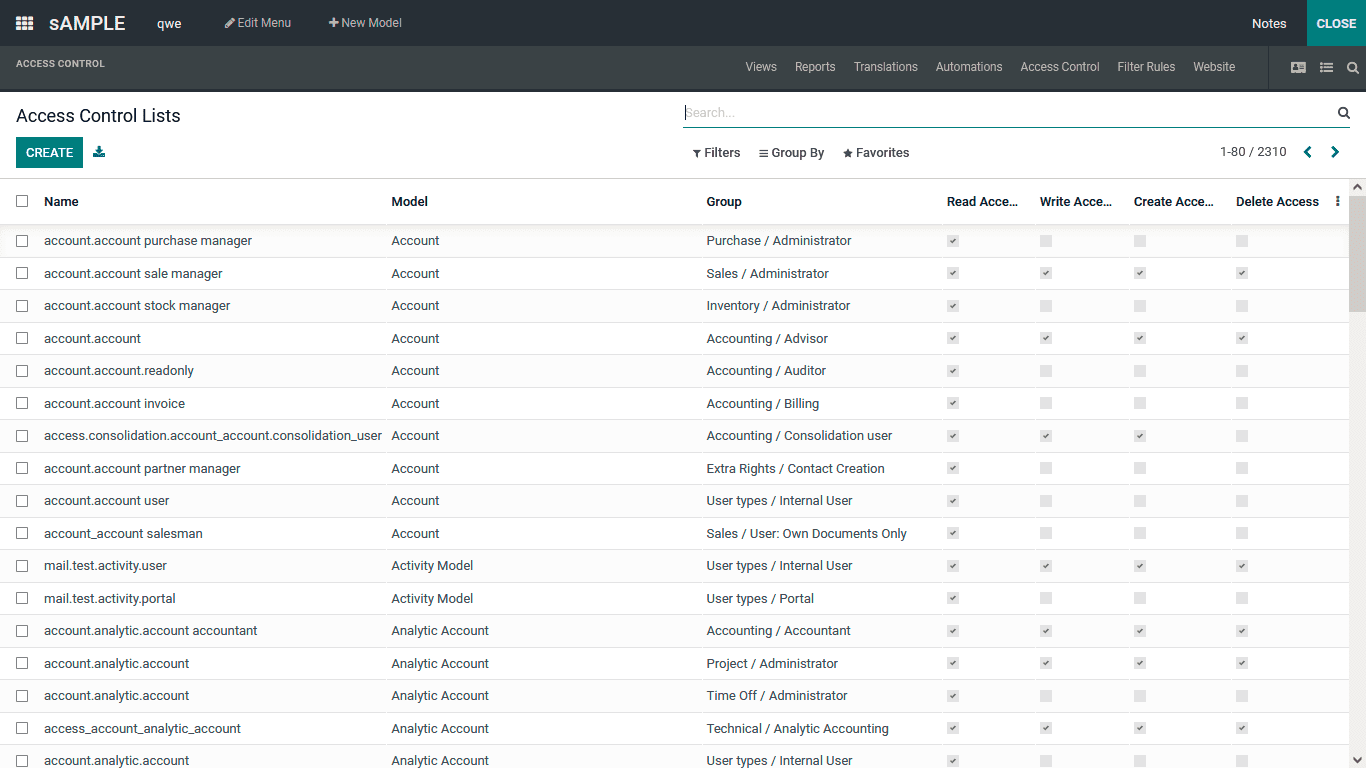Select the list view icon
The image size is (1366, 768).
[1326, 67]
